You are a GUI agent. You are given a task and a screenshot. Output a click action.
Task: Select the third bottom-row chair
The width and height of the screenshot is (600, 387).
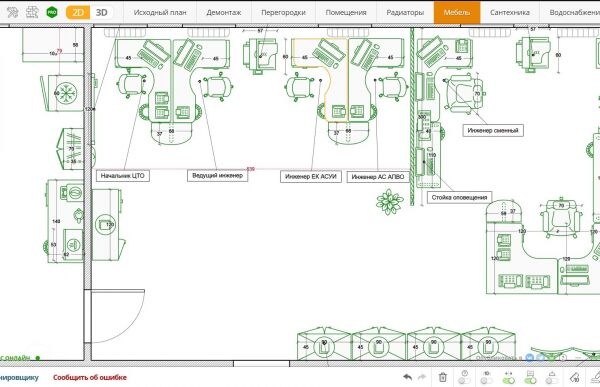click(434, 345)
